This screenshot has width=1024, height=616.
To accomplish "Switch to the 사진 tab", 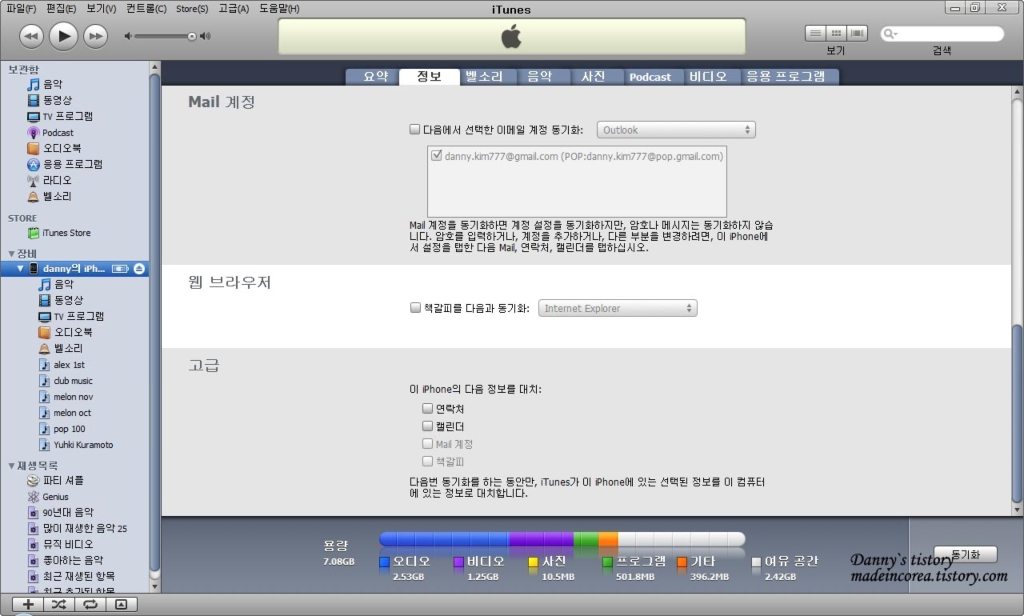I will 593,76.
